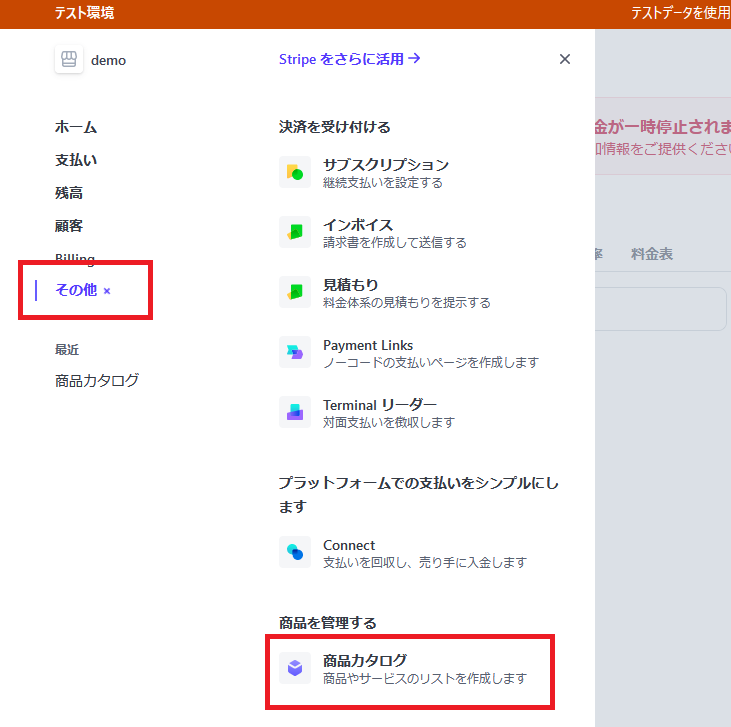The height and width of the screenshot is (727, 731).
Task: Click the 商品カタログ cube icon
Action: coord(294,668)
